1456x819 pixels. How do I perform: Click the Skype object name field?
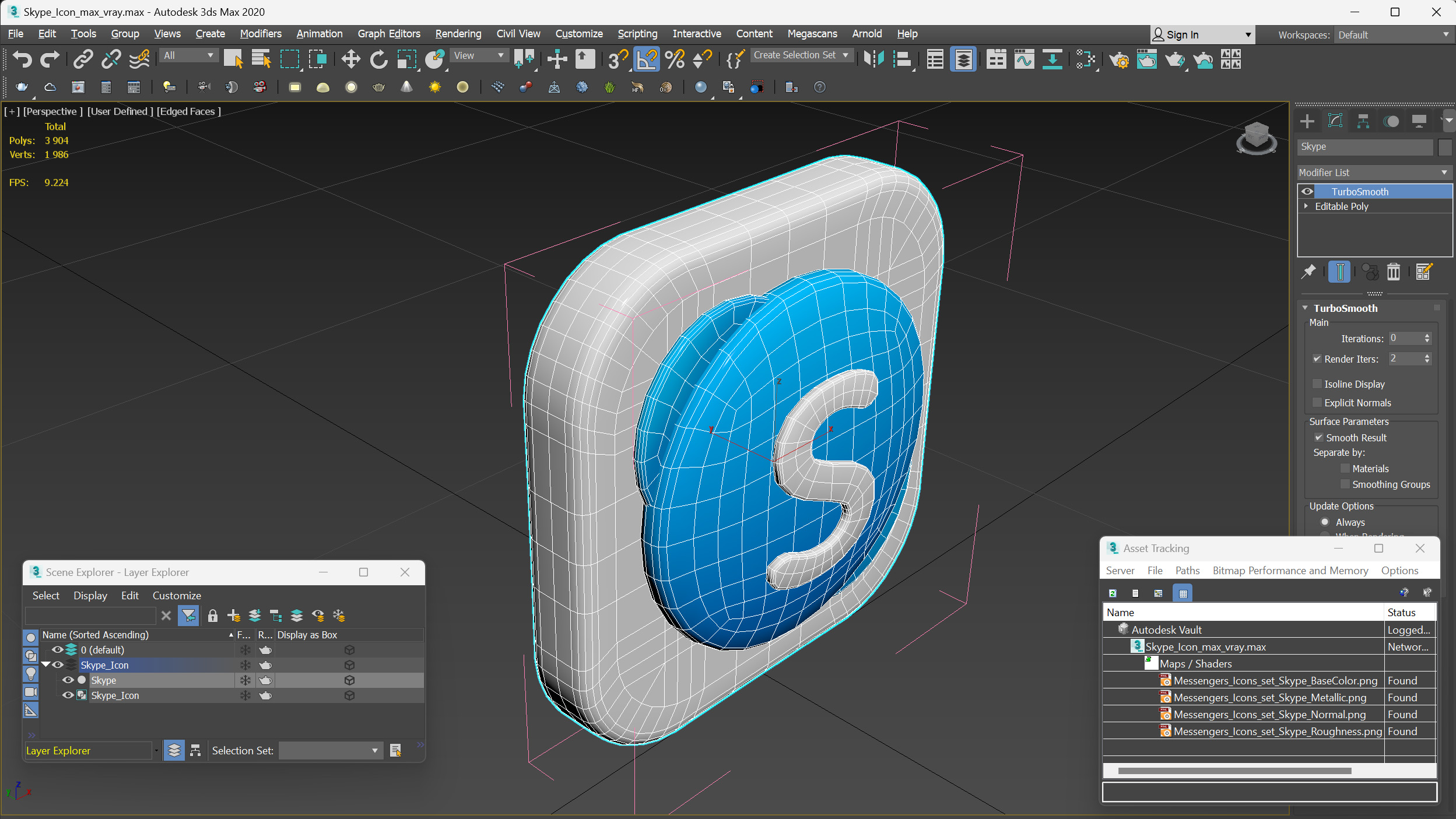(x=1365, y=147)
